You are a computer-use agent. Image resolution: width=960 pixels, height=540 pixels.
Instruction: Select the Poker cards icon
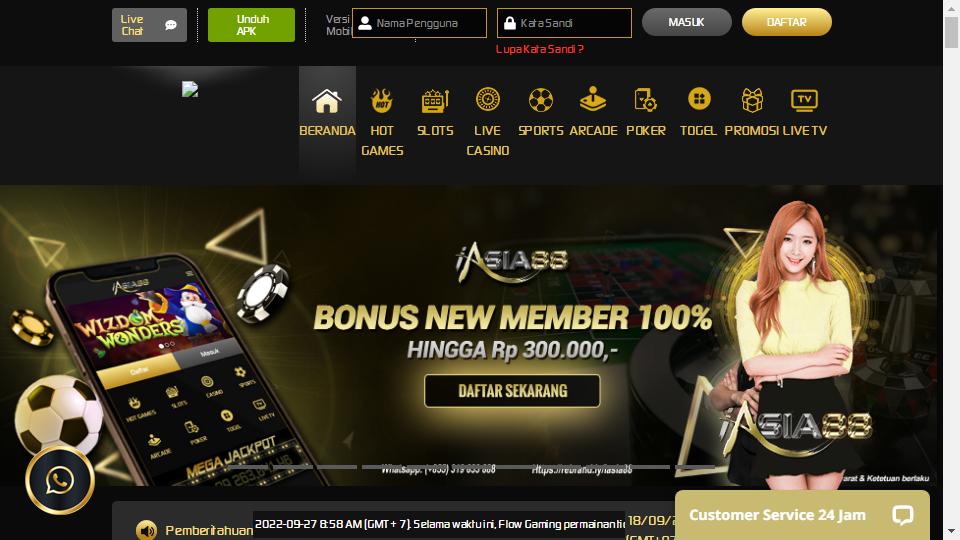pos(645,100)
